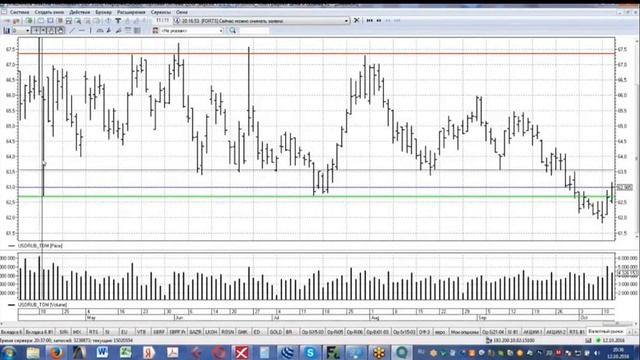Viewport: 640px width, 360px height.
Task: Click the QUIK Q icon on taskbar
Action: (x=402, y=352)
